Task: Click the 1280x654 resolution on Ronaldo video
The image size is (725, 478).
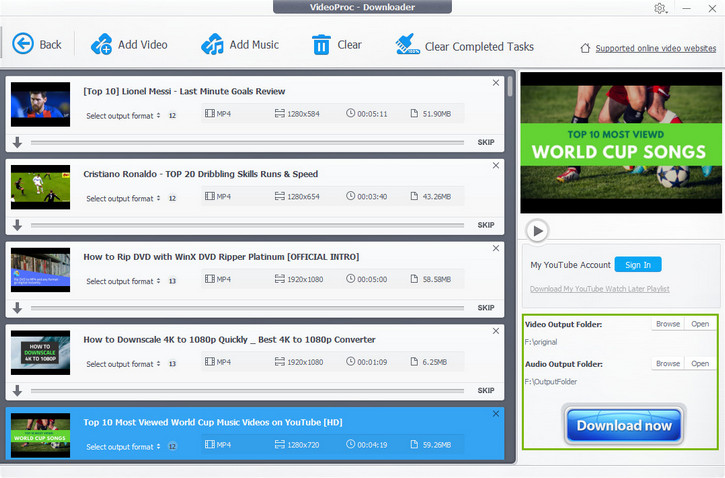Action: pyautogui.click(x=303, y=196)
